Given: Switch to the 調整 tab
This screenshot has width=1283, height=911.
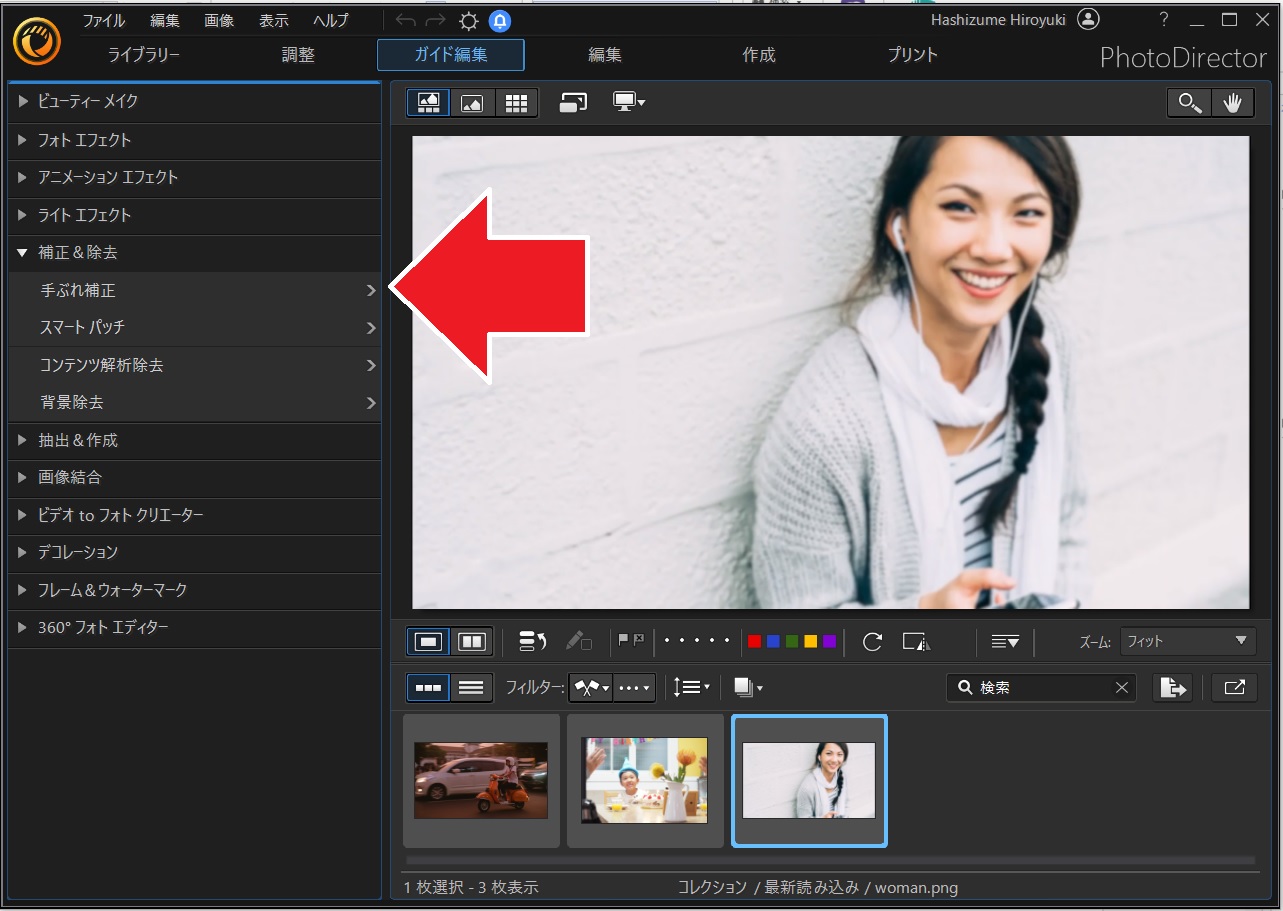Looking at the screenshot, I should 298,55.
